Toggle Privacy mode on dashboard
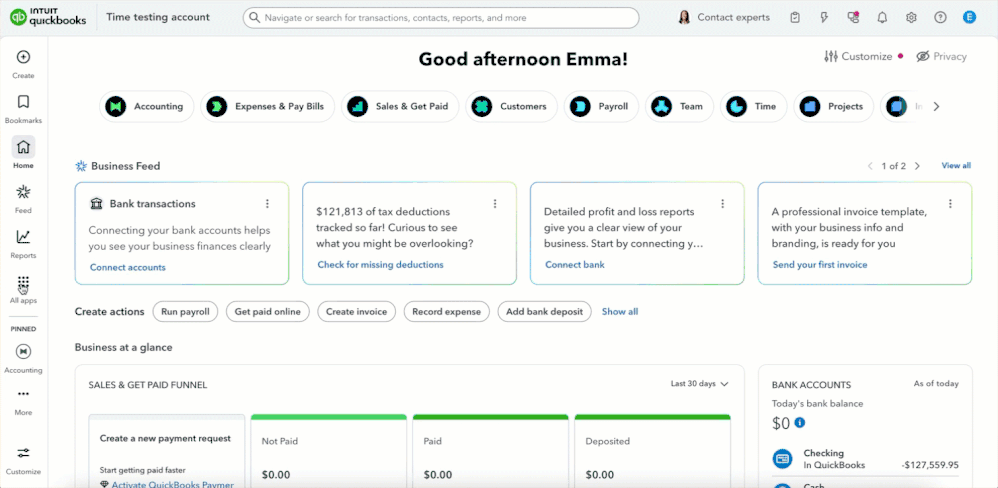The width and height of the screenshot is (998, 488). tap(941, 57)
